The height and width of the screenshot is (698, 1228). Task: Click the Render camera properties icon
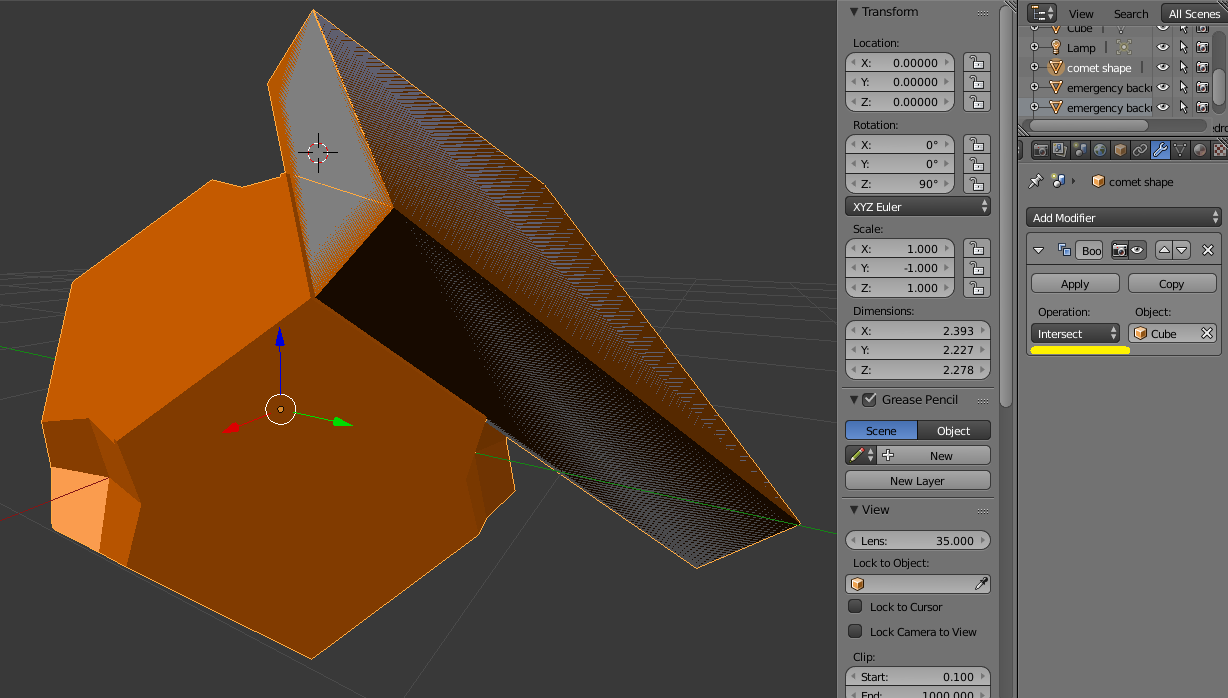(x=1041, y=150)
